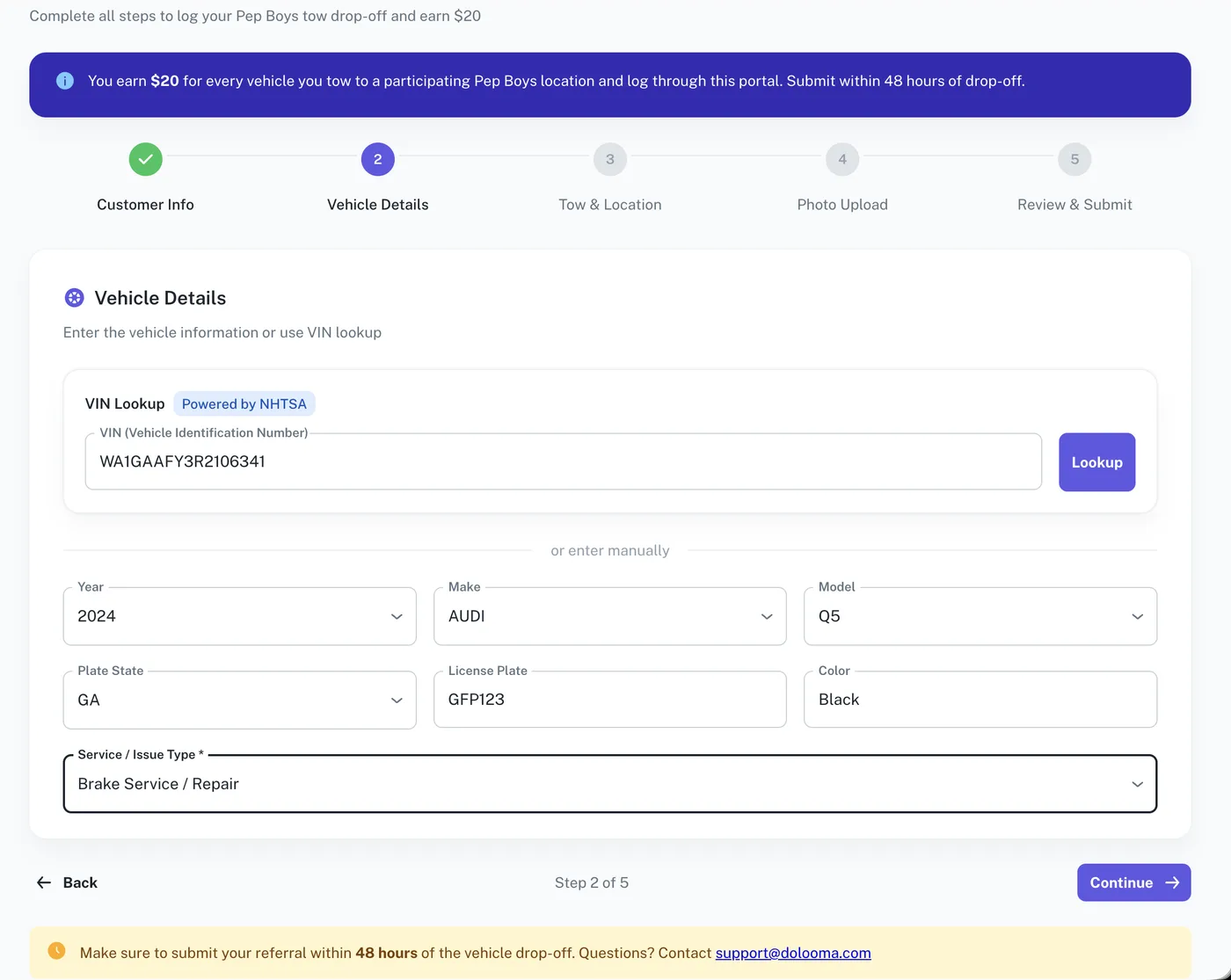Click the wheel icon beside Vehicle Details heading
1231x980 pixels.
(75, 298)
